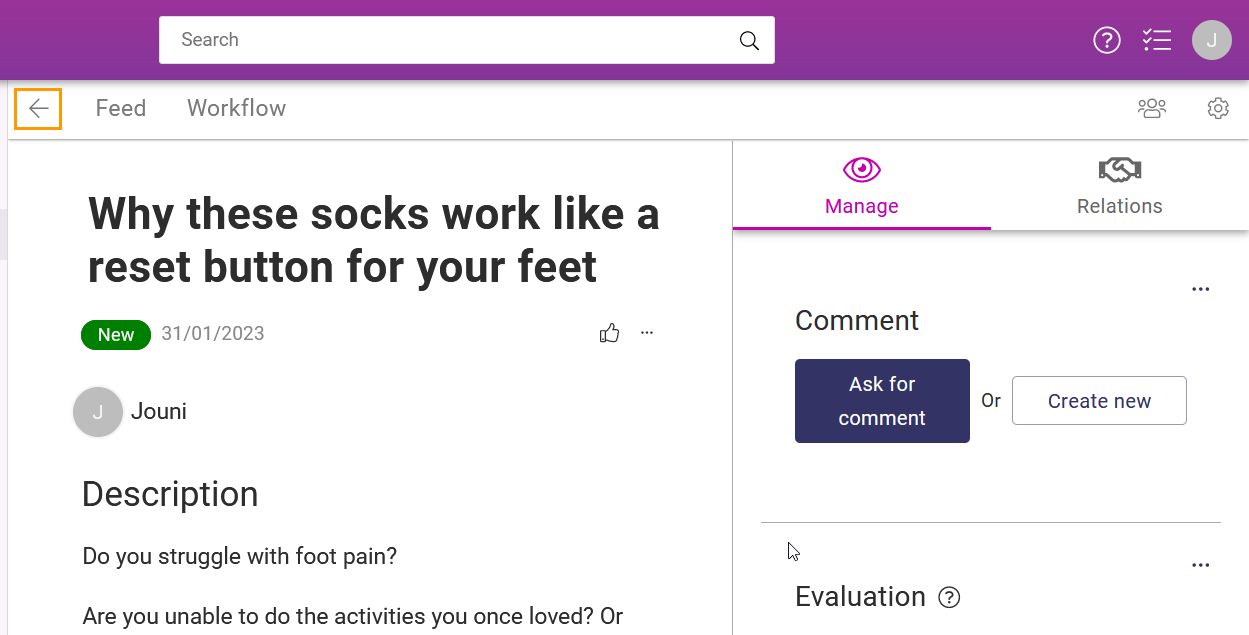Open the help question mark icon

(1107, 40)
